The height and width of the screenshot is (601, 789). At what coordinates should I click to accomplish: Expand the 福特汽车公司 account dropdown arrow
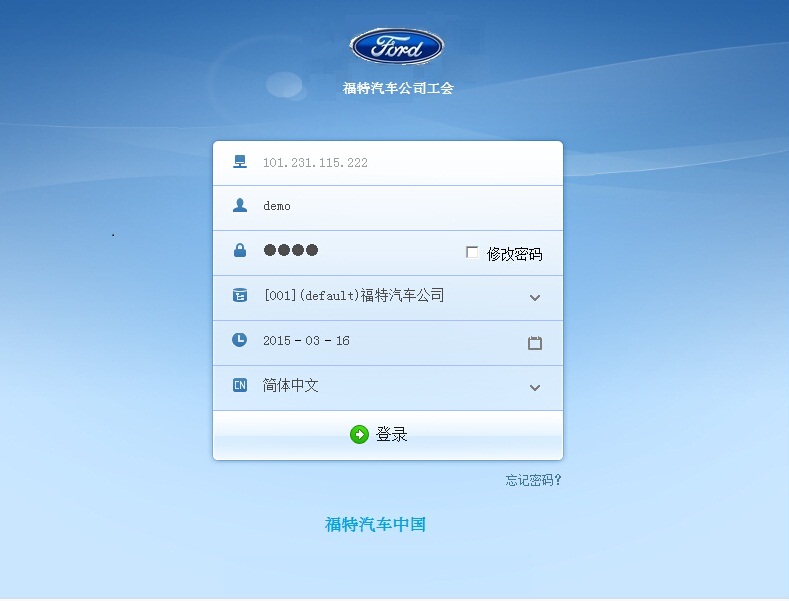[535, 298]
